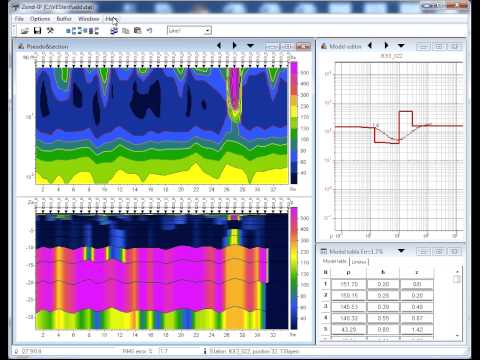Switch to the Limits tab
This screenshot has width=480, height=360.
pos(359,262)
